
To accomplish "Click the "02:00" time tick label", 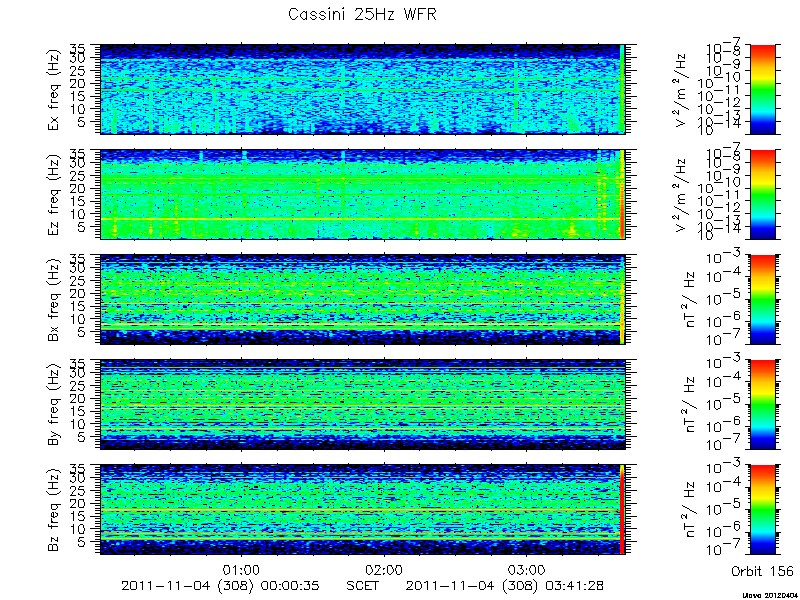I will click(384, 569).
